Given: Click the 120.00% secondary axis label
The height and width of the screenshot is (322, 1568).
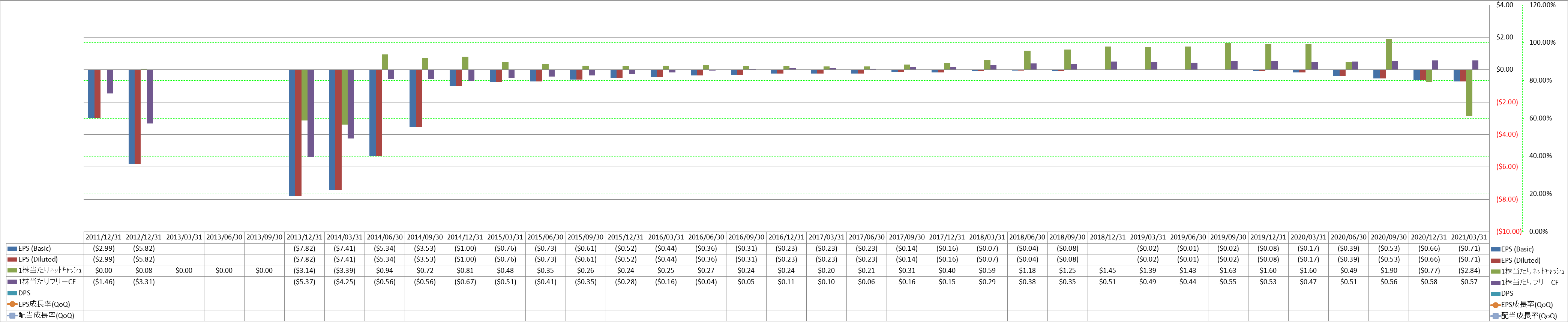Looking at the screenshot, I should click(x=1542, y=5).
